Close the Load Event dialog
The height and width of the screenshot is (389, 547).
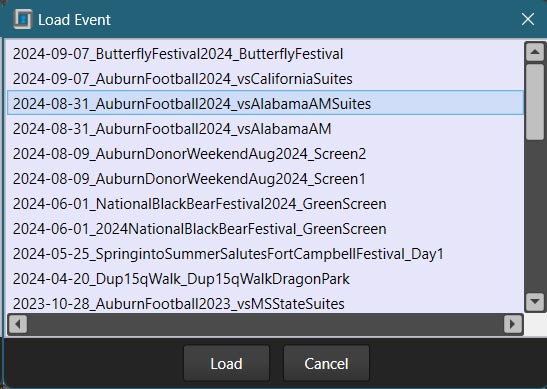[528, 19]
